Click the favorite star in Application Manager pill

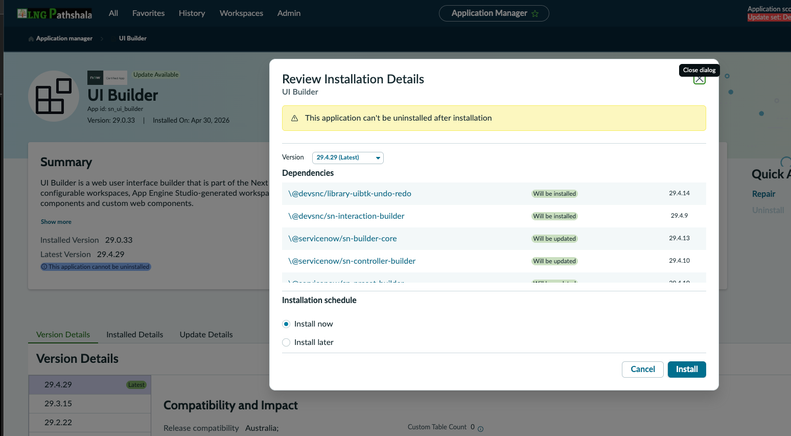(x=535, y=14)
